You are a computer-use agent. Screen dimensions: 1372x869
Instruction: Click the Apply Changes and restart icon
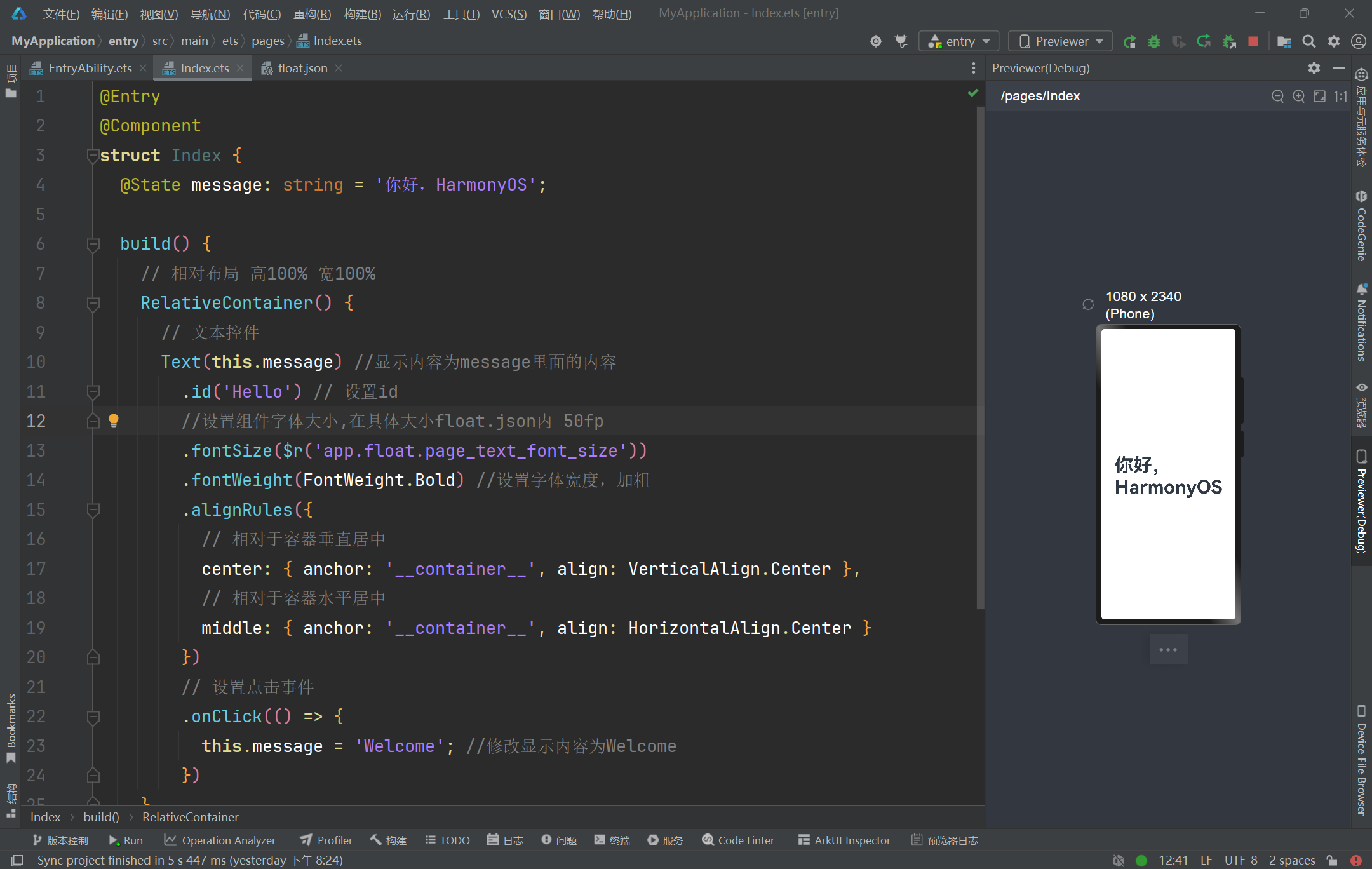click(x=1204, y=42)
